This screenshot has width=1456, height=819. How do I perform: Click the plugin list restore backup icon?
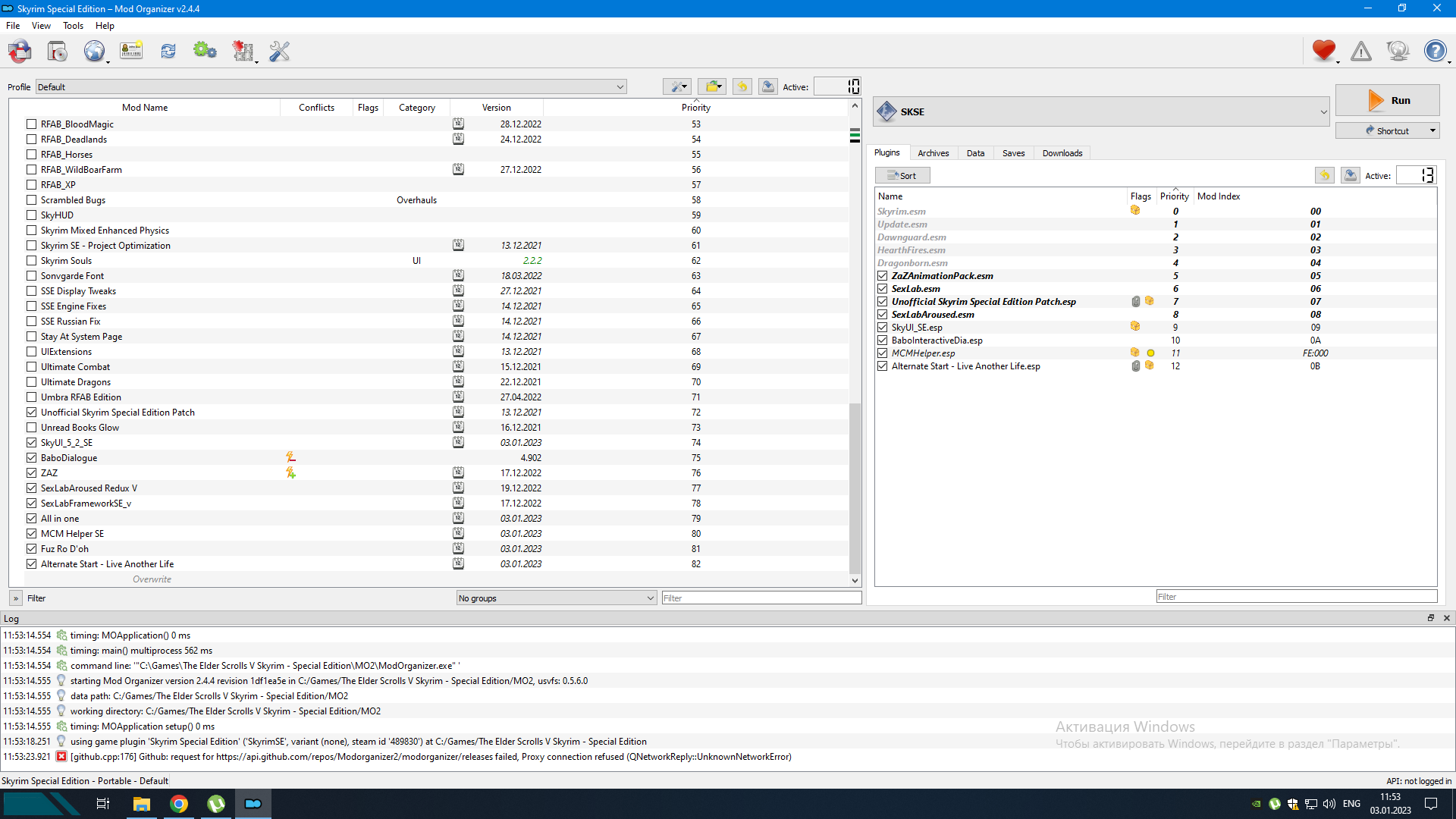click(1325, 175)
